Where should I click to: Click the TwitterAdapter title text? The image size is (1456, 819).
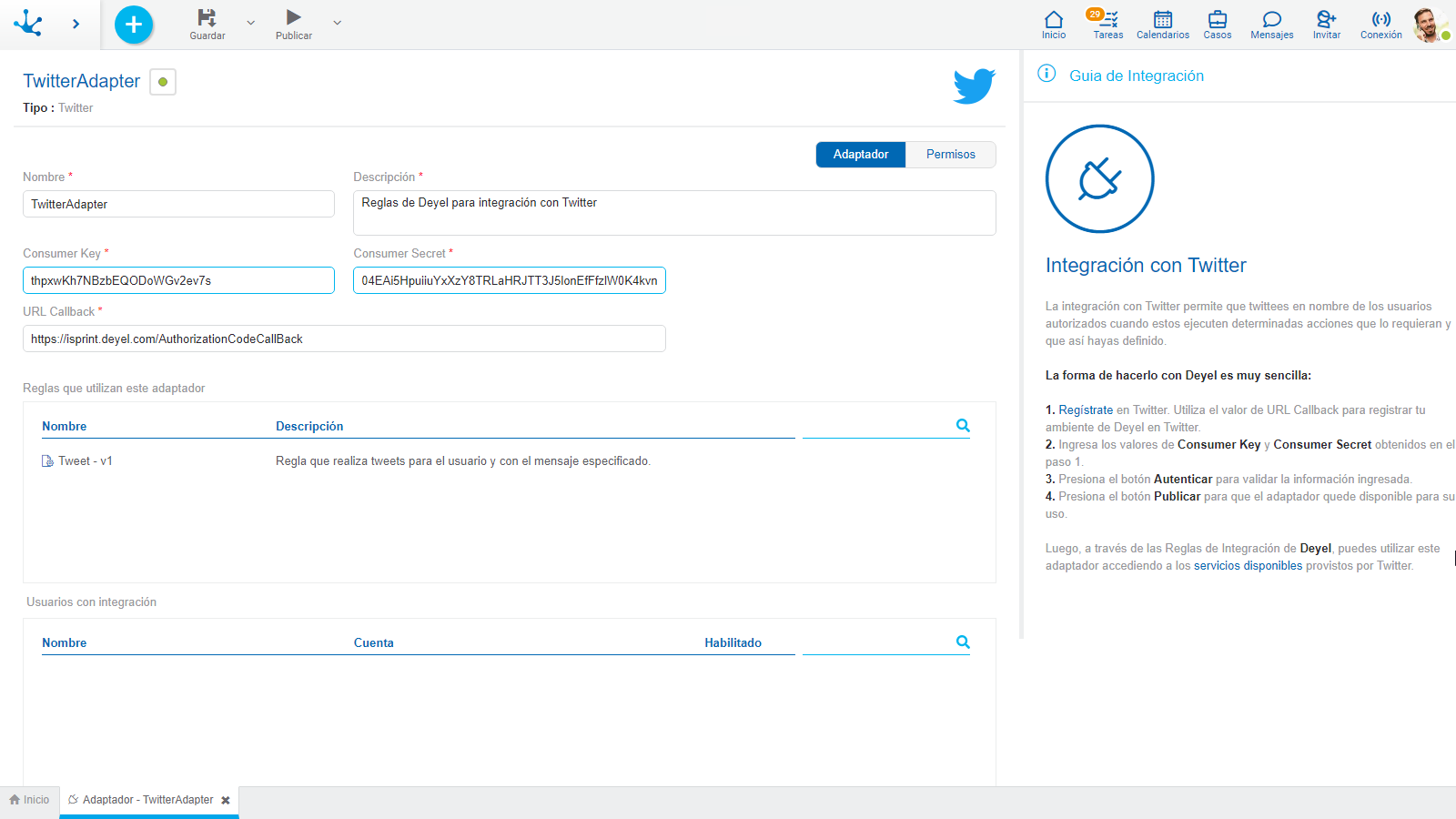pos(82,81)
